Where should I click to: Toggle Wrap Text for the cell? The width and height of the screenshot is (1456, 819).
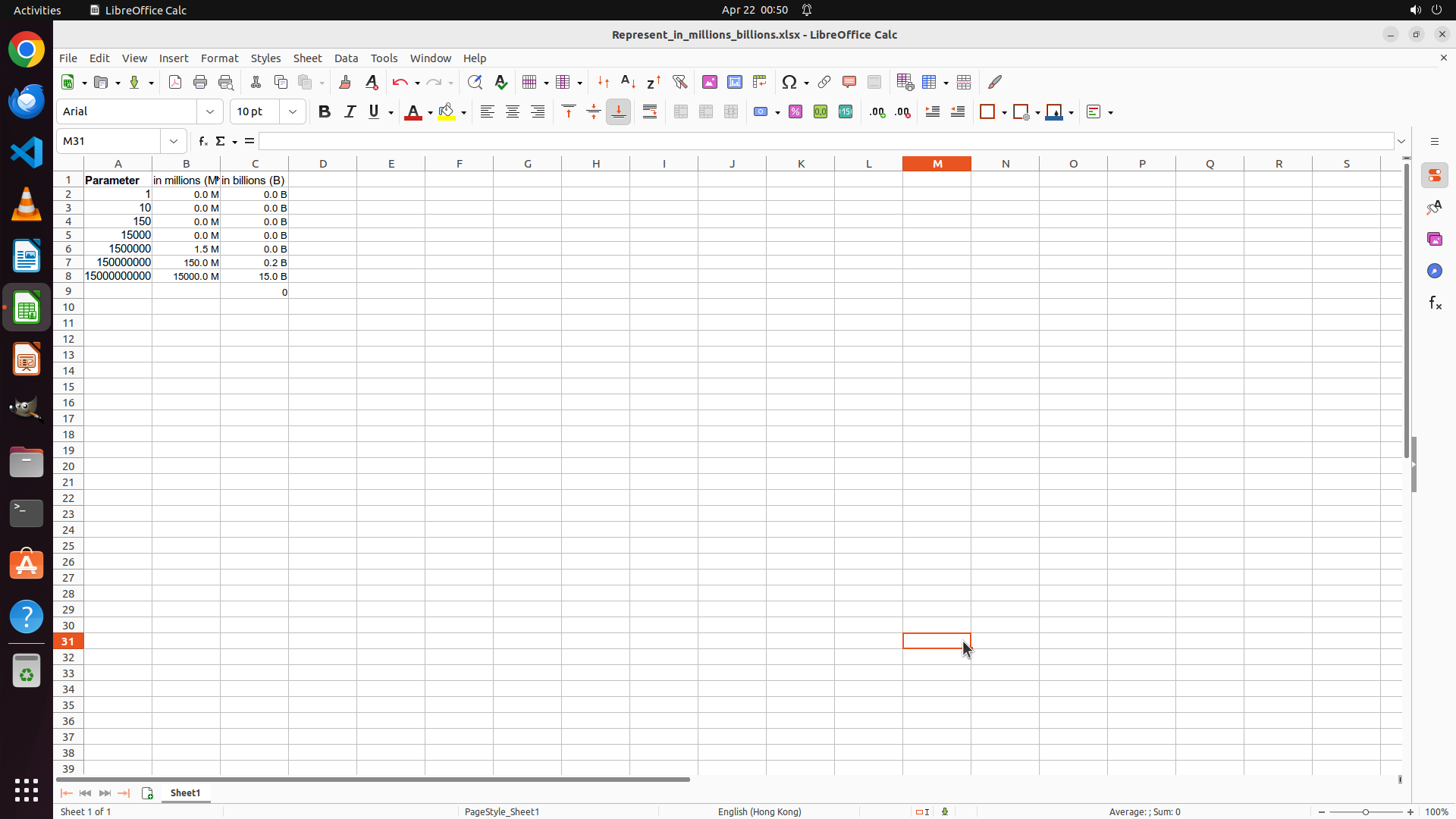[x=650, y=112]
